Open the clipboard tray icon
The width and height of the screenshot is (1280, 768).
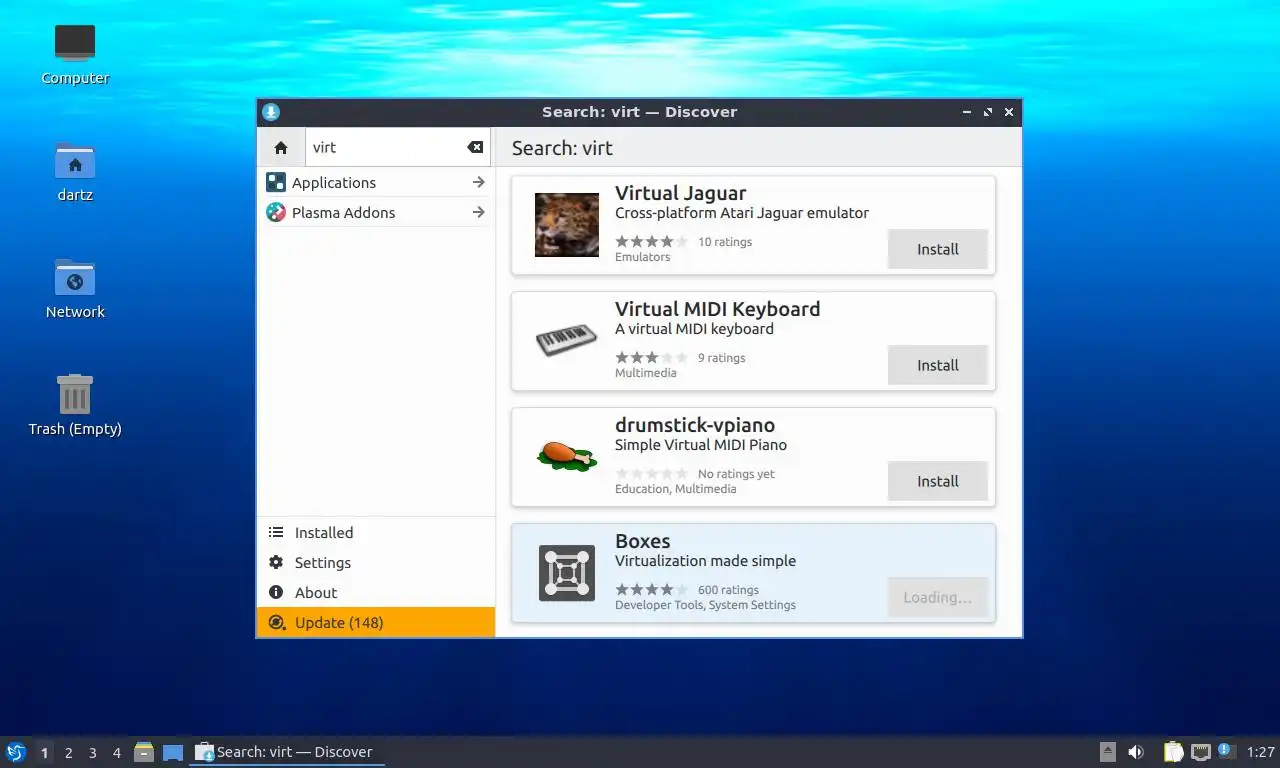pos(1174,752)
